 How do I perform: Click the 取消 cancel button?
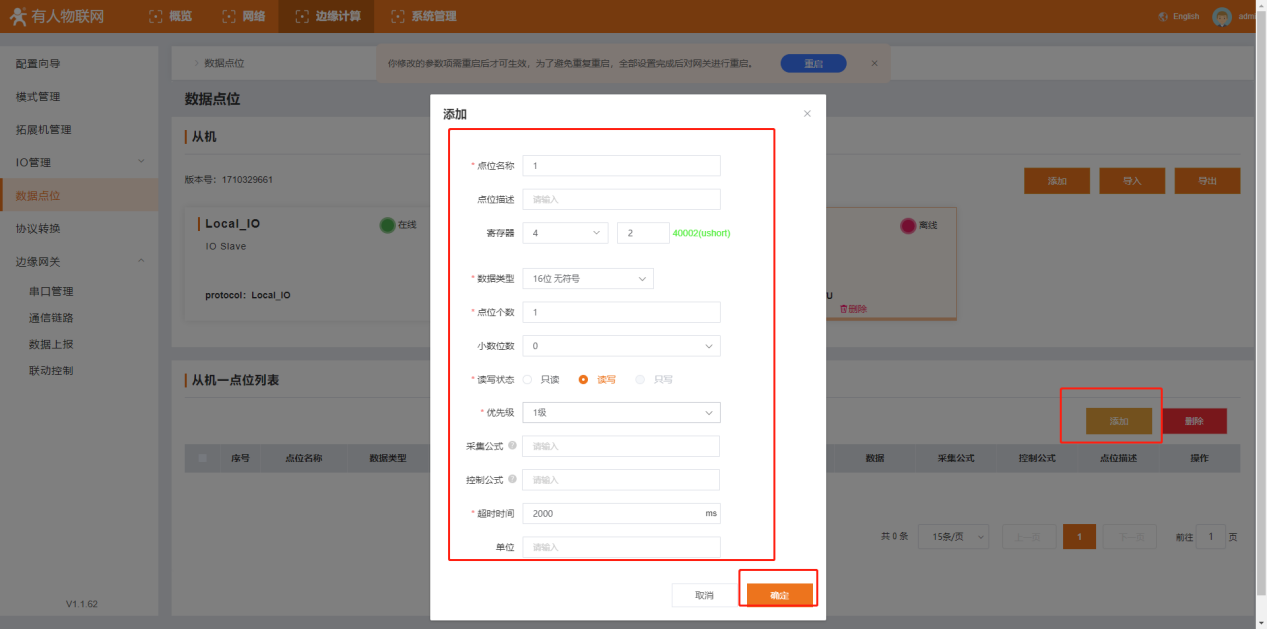tap(704, 595)
